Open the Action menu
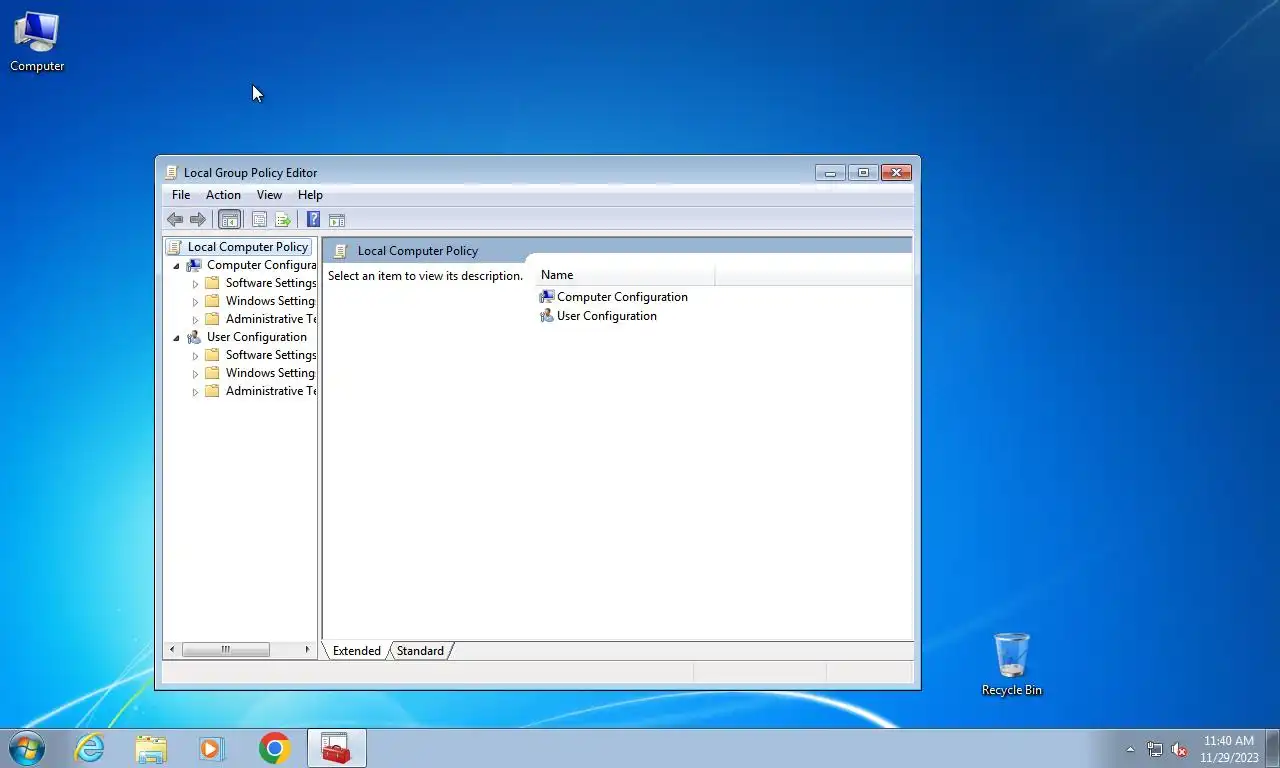Image resolution: width=1280 pixels, height=768 pixels. [223, 195]
